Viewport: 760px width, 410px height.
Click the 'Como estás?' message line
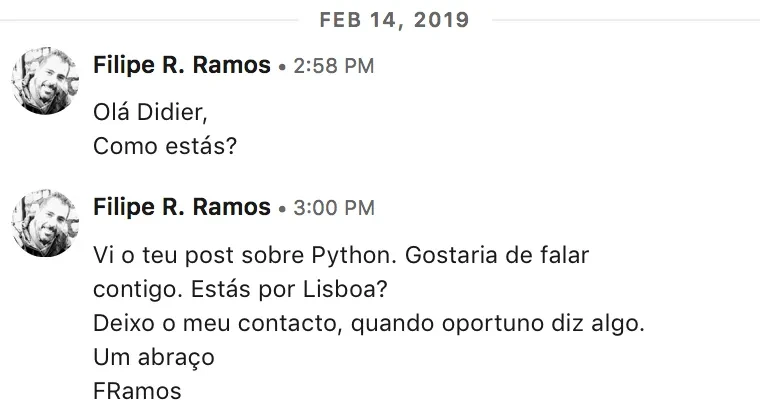[163, 146]
